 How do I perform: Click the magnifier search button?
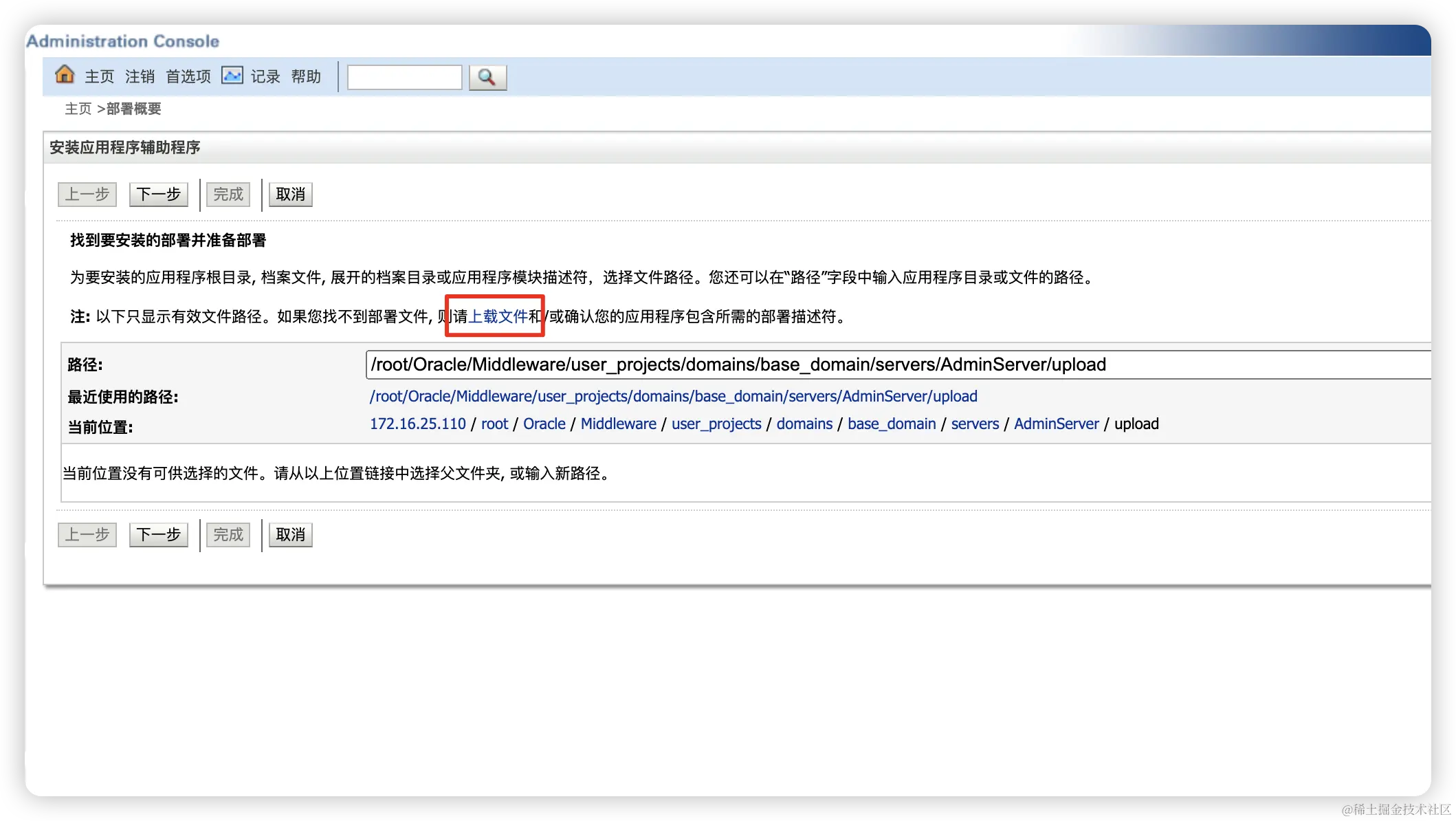point(487,77)
